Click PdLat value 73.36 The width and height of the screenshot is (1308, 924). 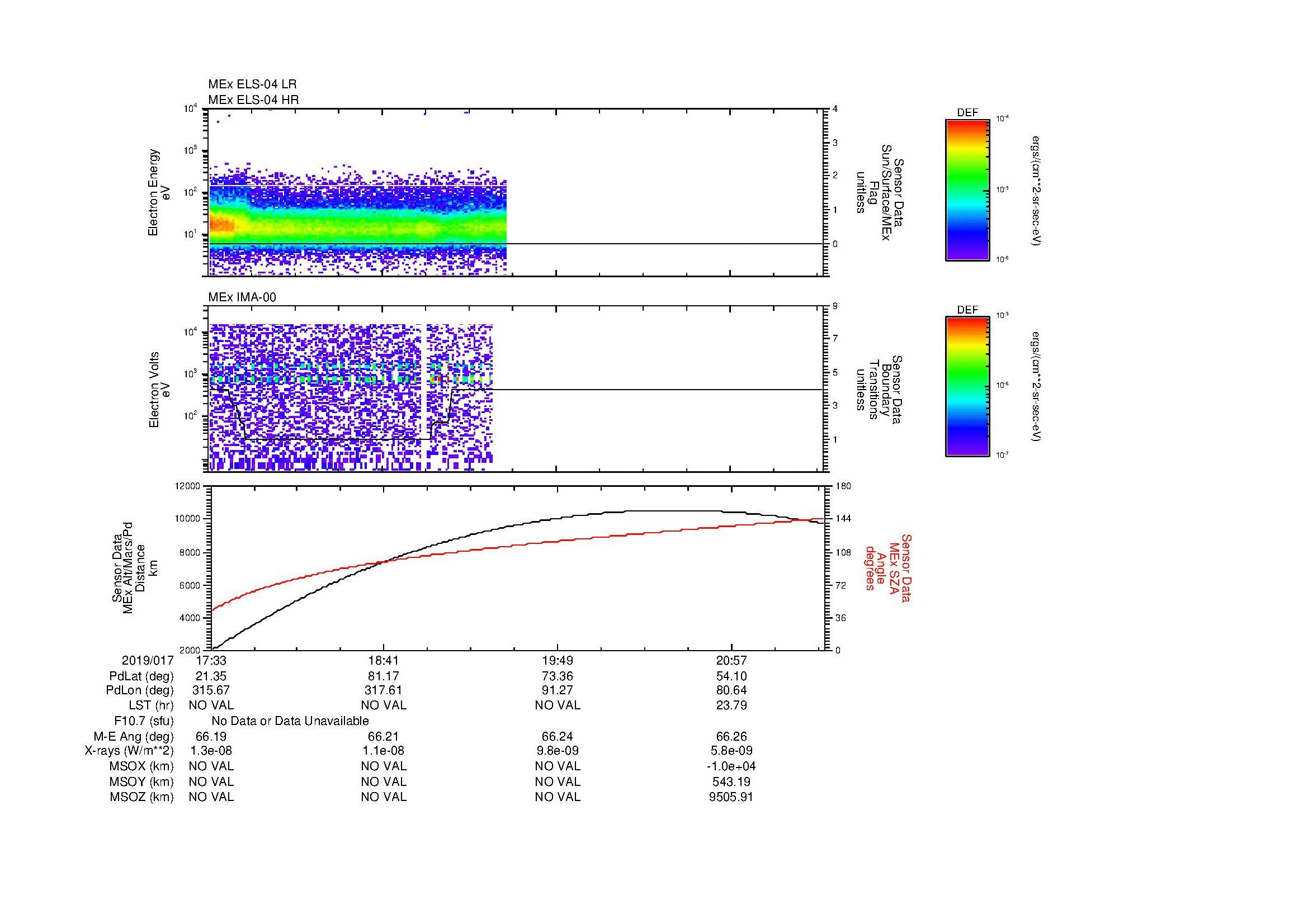pyautogui.click(x=558, y=676)
